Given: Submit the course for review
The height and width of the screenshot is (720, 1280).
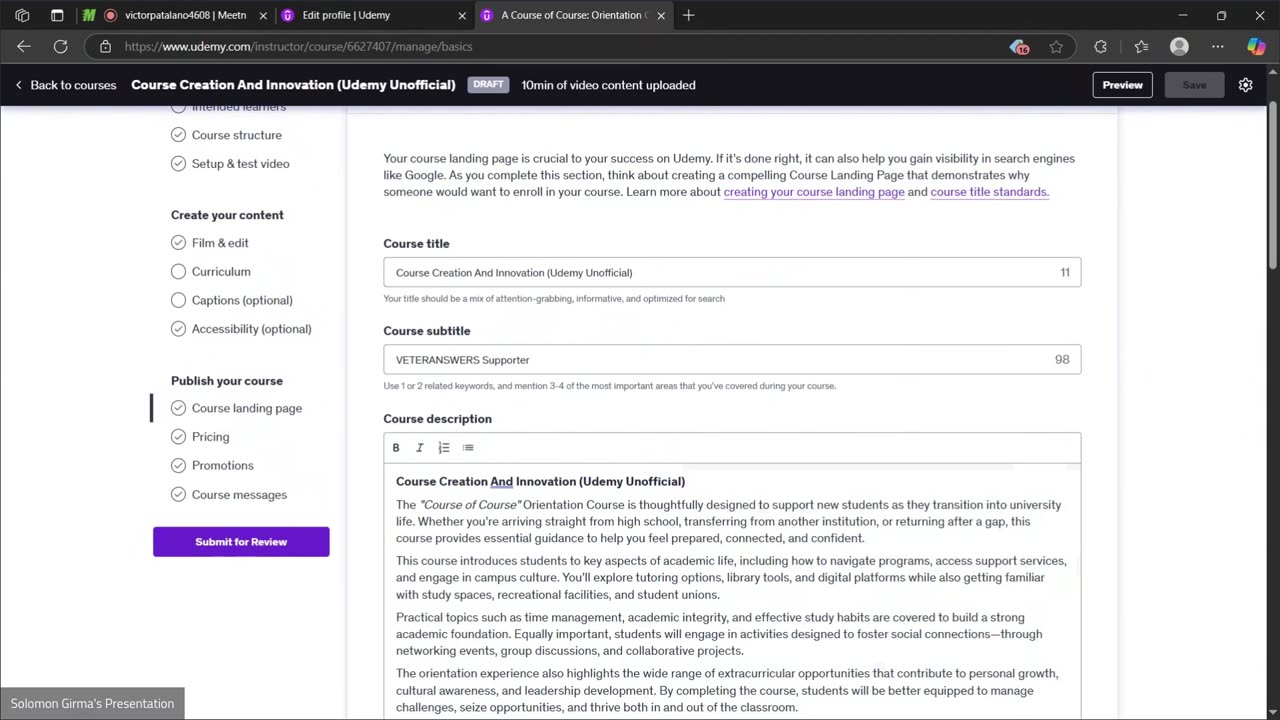Looking at the screenshot, I should tap(241, 542).
